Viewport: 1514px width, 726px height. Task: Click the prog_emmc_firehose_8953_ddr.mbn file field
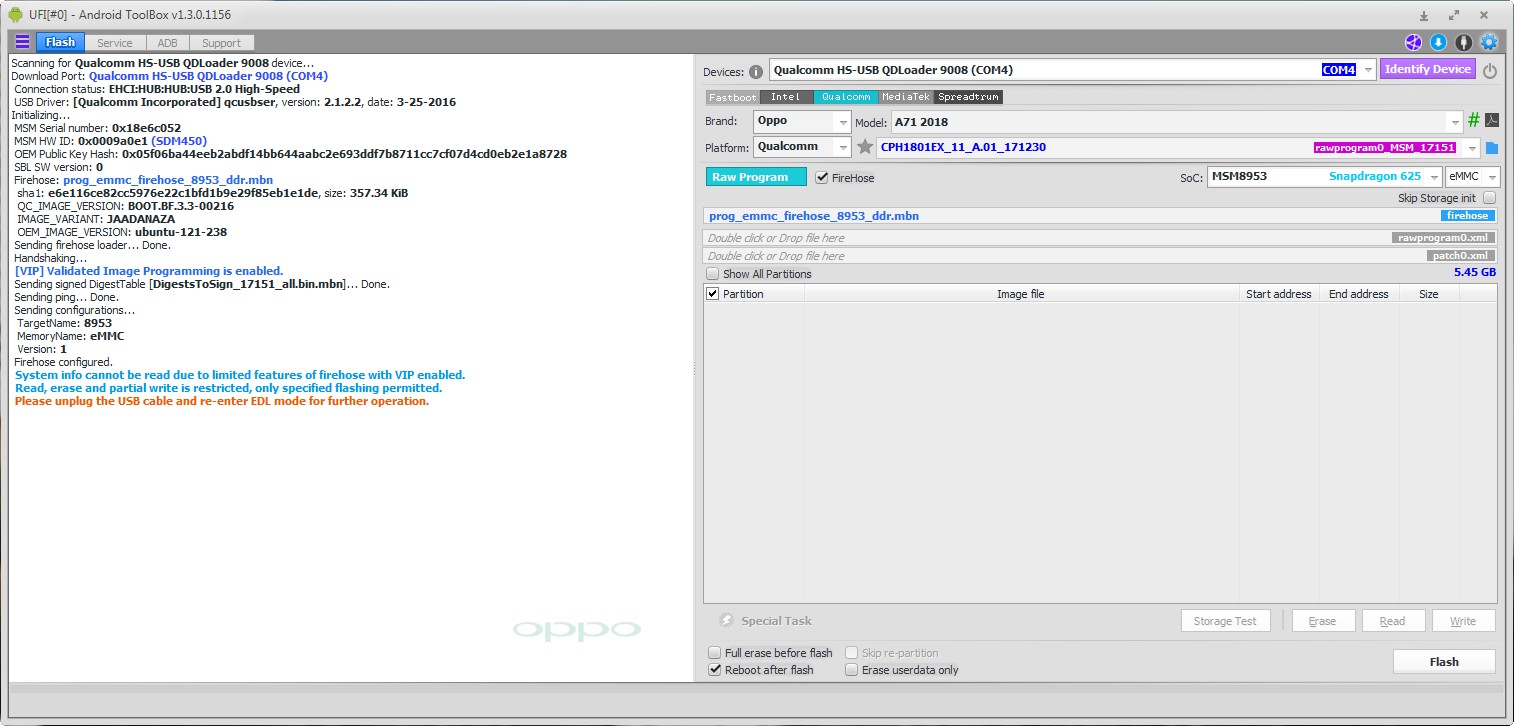(x=1100, y=216)
